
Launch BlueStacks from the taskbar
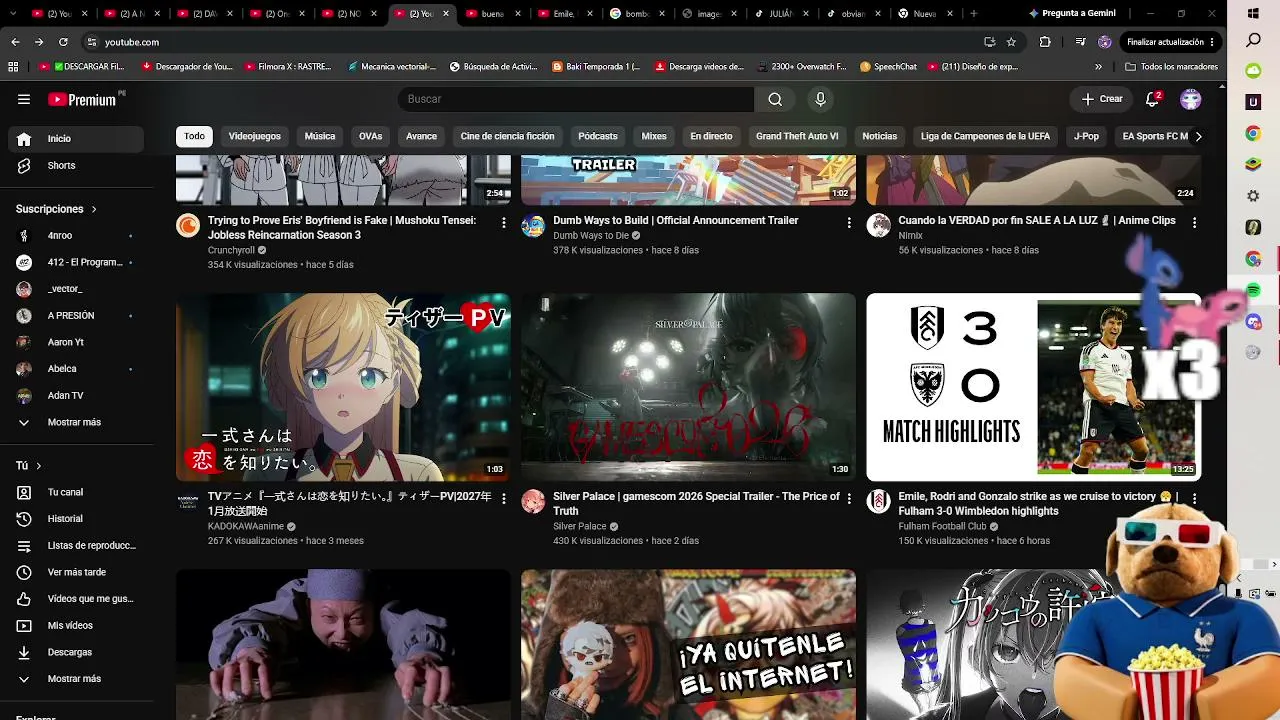click(1253, 165)
